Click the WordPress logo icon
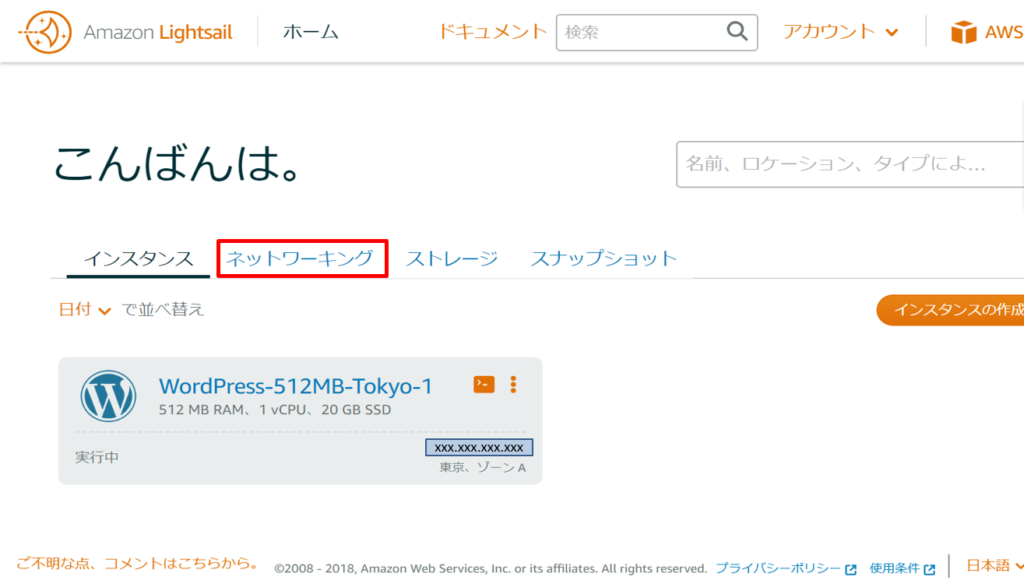This screenshot has height=584, width=1024. click(108, 396)
